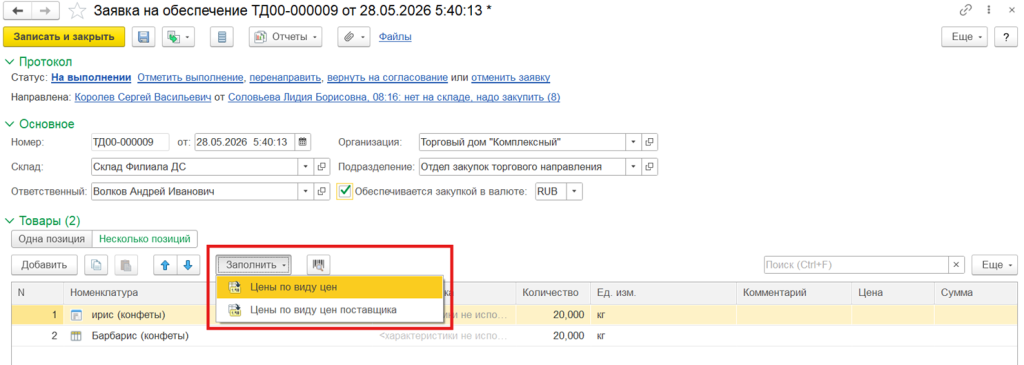1024x365 pixels.
Task: Click the Сумма column header
Action: click(976, 293)
